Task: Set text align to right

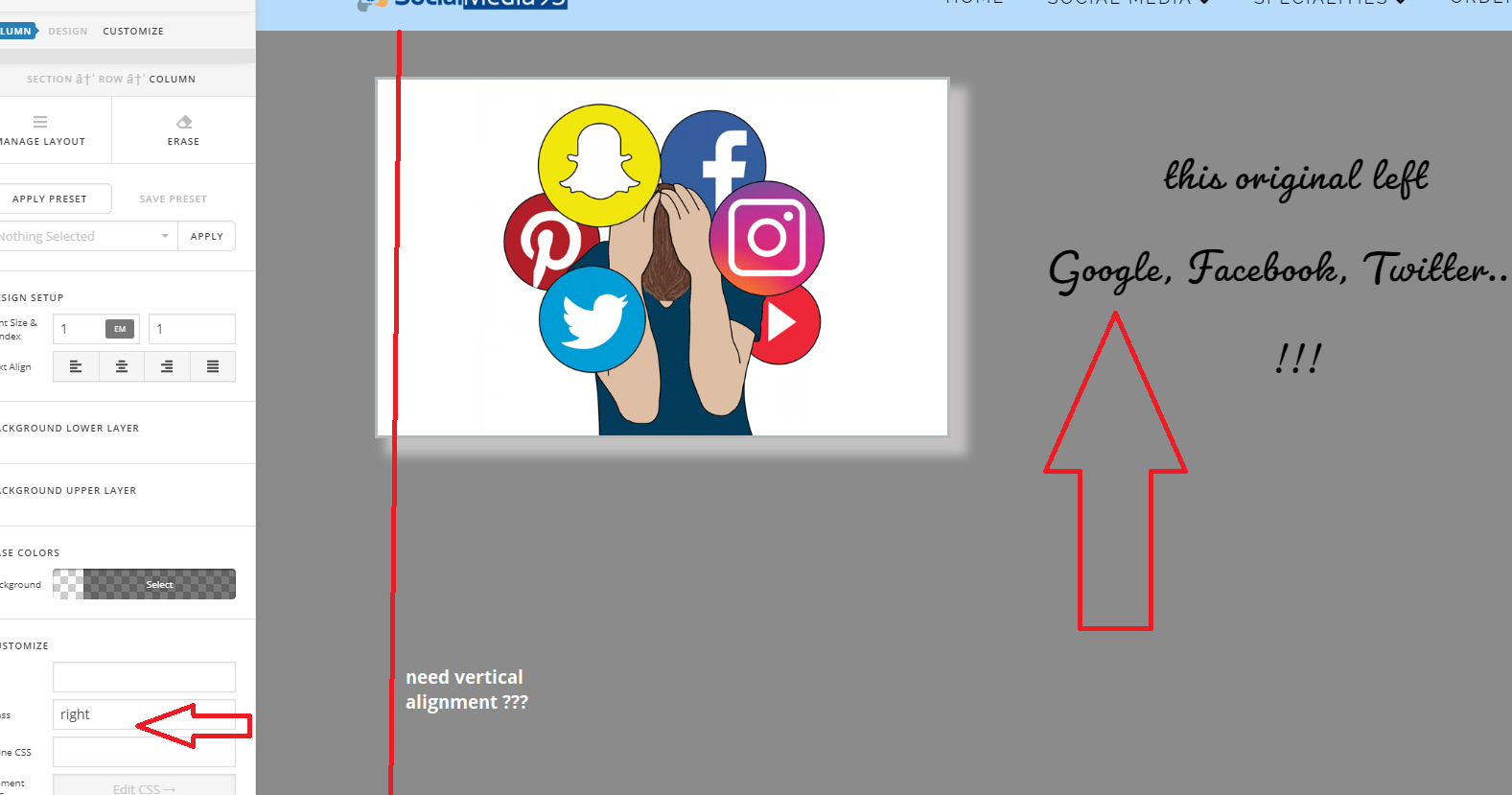Action: pos(167,366)
